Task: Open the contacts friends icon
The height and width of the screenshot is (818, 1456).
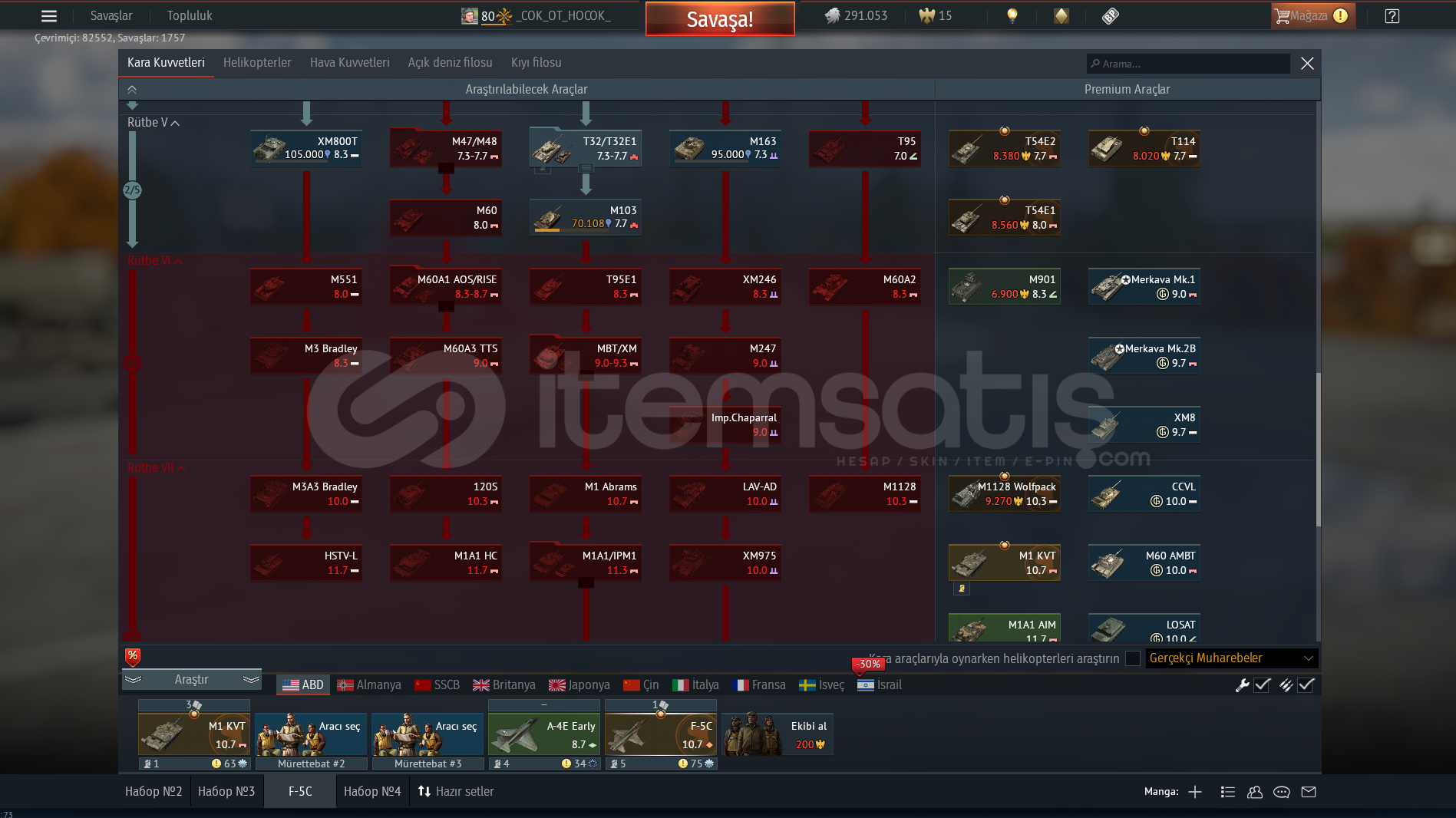Action: tap(1255, 792)
